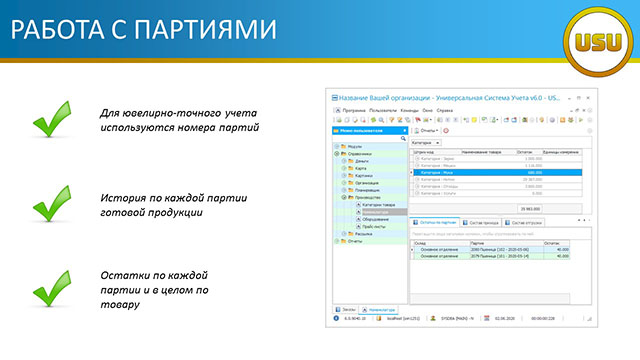Click the application icon left of Программа menu
The image size is (640, 360).
tap(337, 110)
